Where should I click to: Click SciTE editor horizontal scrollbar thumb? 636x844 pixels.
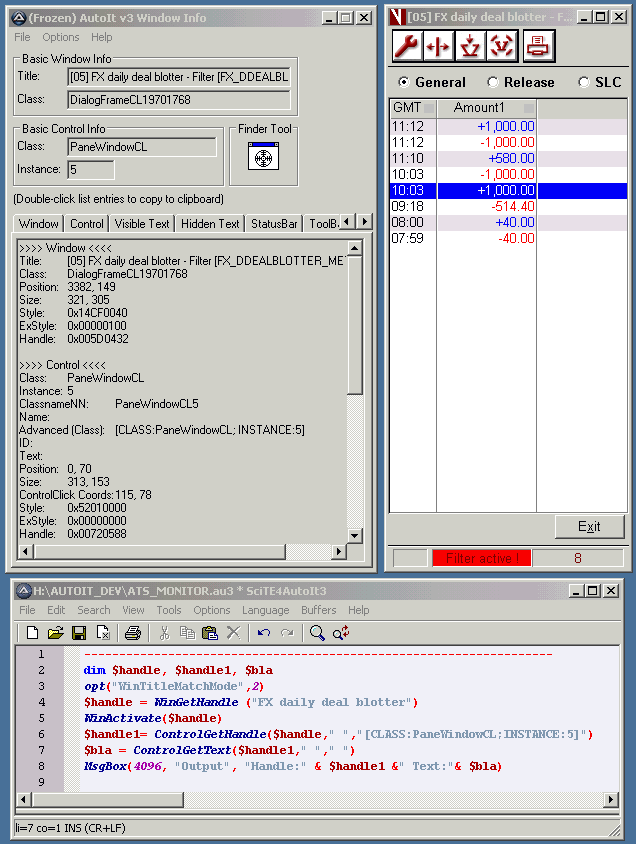[108, 799]
